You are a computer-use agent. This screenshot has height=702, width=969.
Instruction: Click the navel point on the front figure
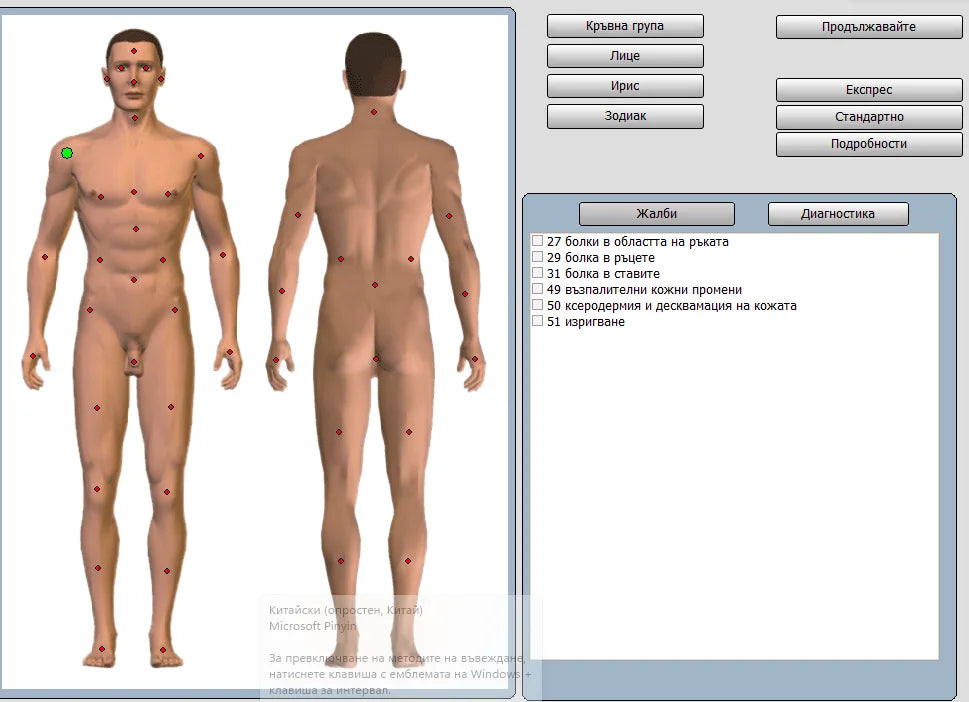point(134,280)
